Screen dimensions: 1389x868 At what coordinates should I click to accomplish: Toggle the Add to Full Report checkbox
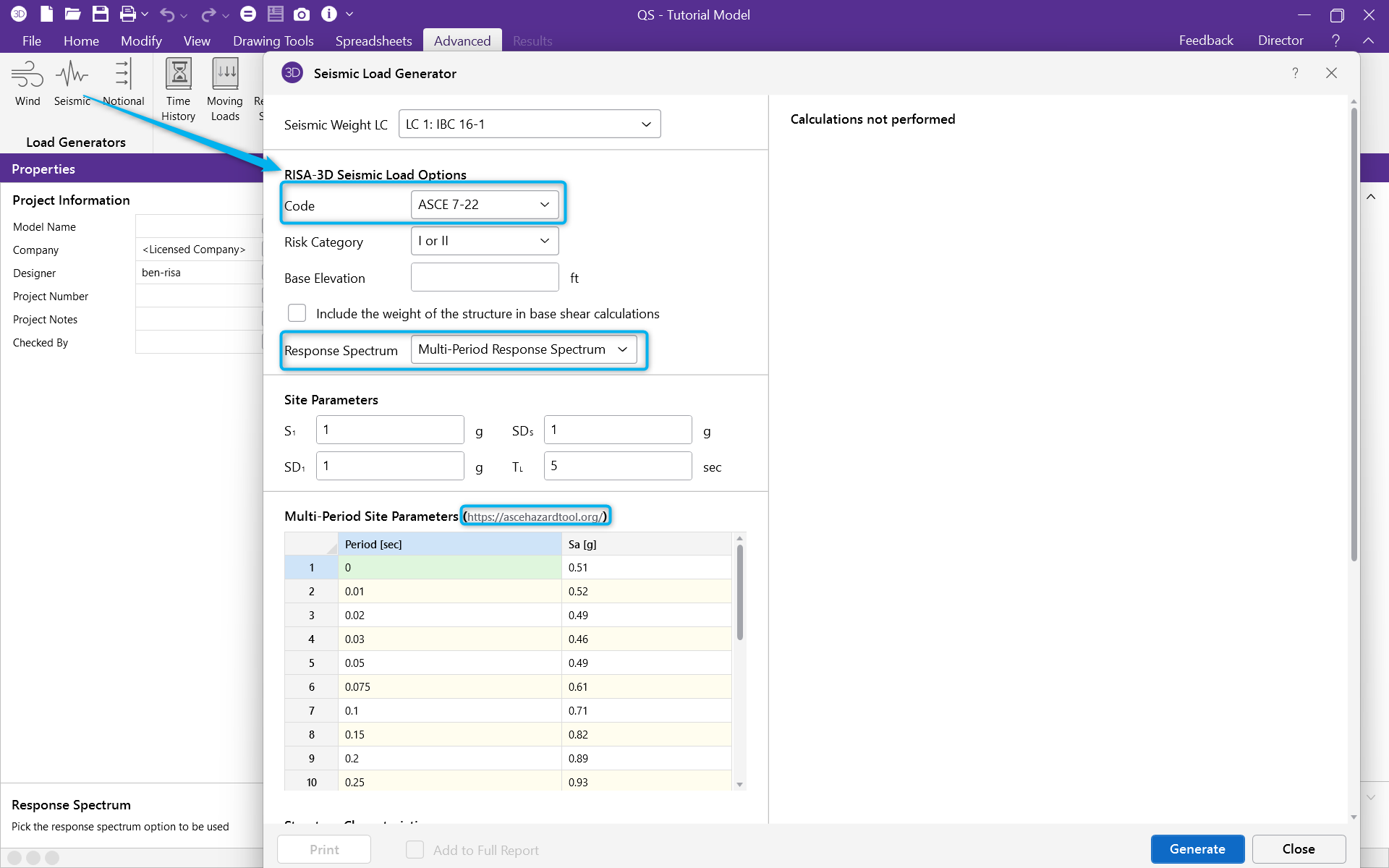(415, 850)
